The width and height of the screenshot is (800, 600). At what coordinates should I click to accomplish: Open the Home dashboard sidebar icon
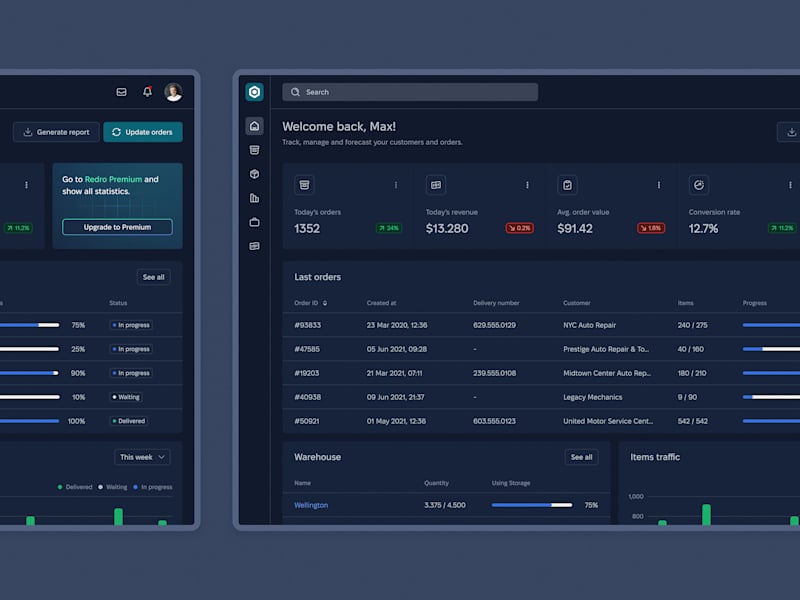(254, 126)
